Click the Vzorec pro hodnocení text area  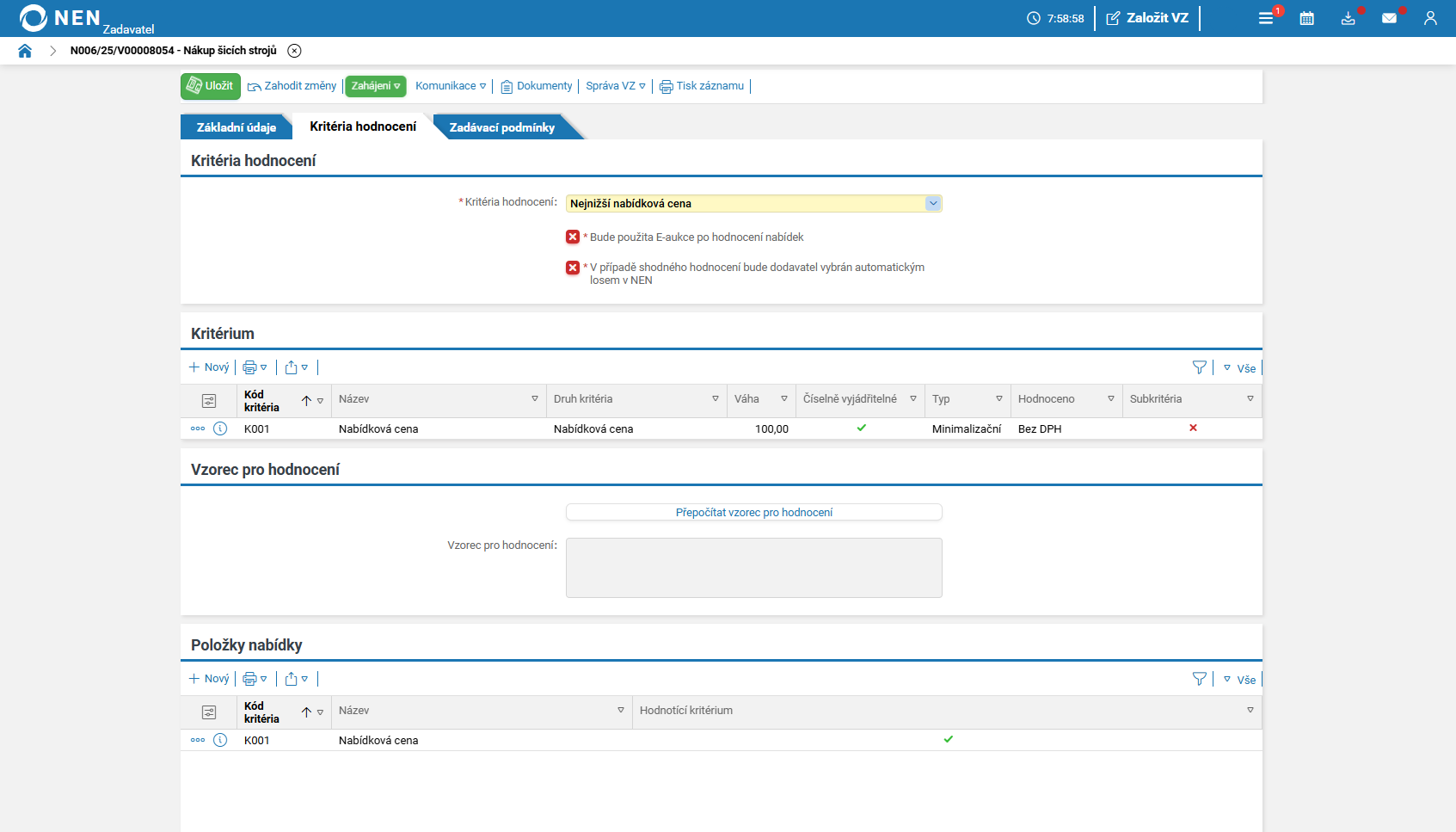(x=753, y=568)
